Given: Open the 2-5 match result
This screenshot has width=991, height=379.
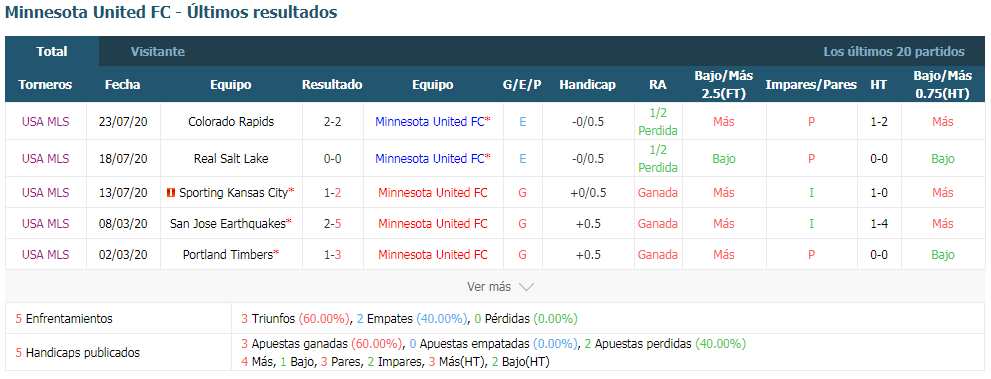Looking at the screenshot, I should [332, 223].
